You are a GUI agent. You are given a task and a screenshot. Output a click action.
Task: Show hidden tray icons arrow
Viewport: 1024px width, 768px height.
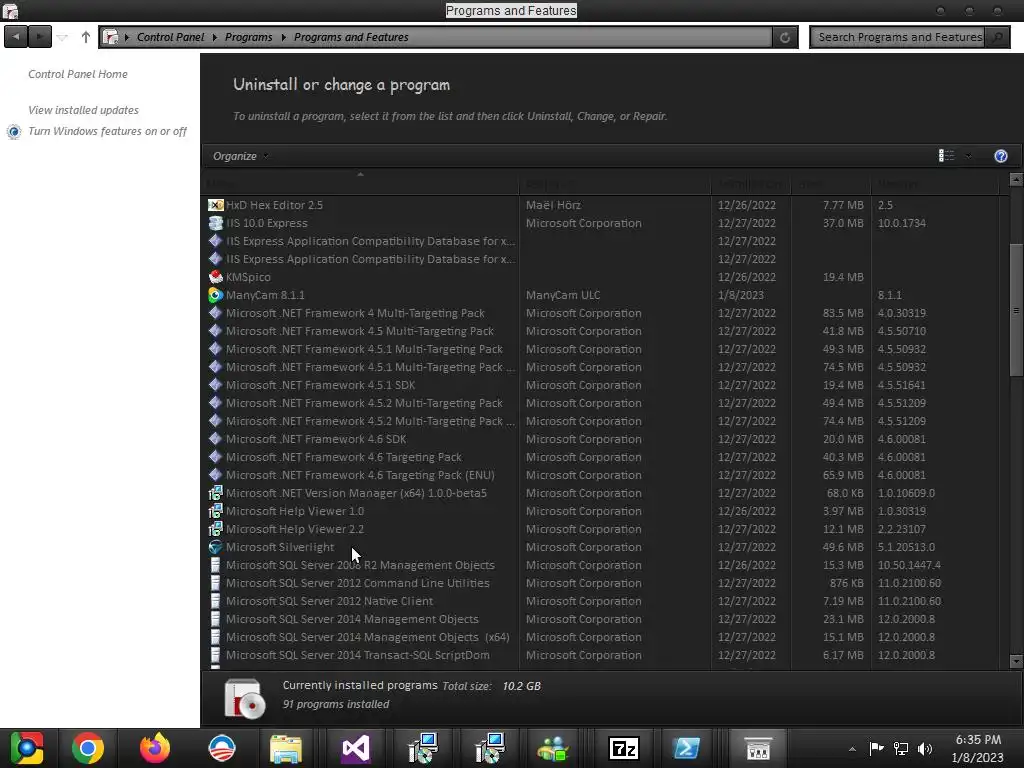point(852,749)
